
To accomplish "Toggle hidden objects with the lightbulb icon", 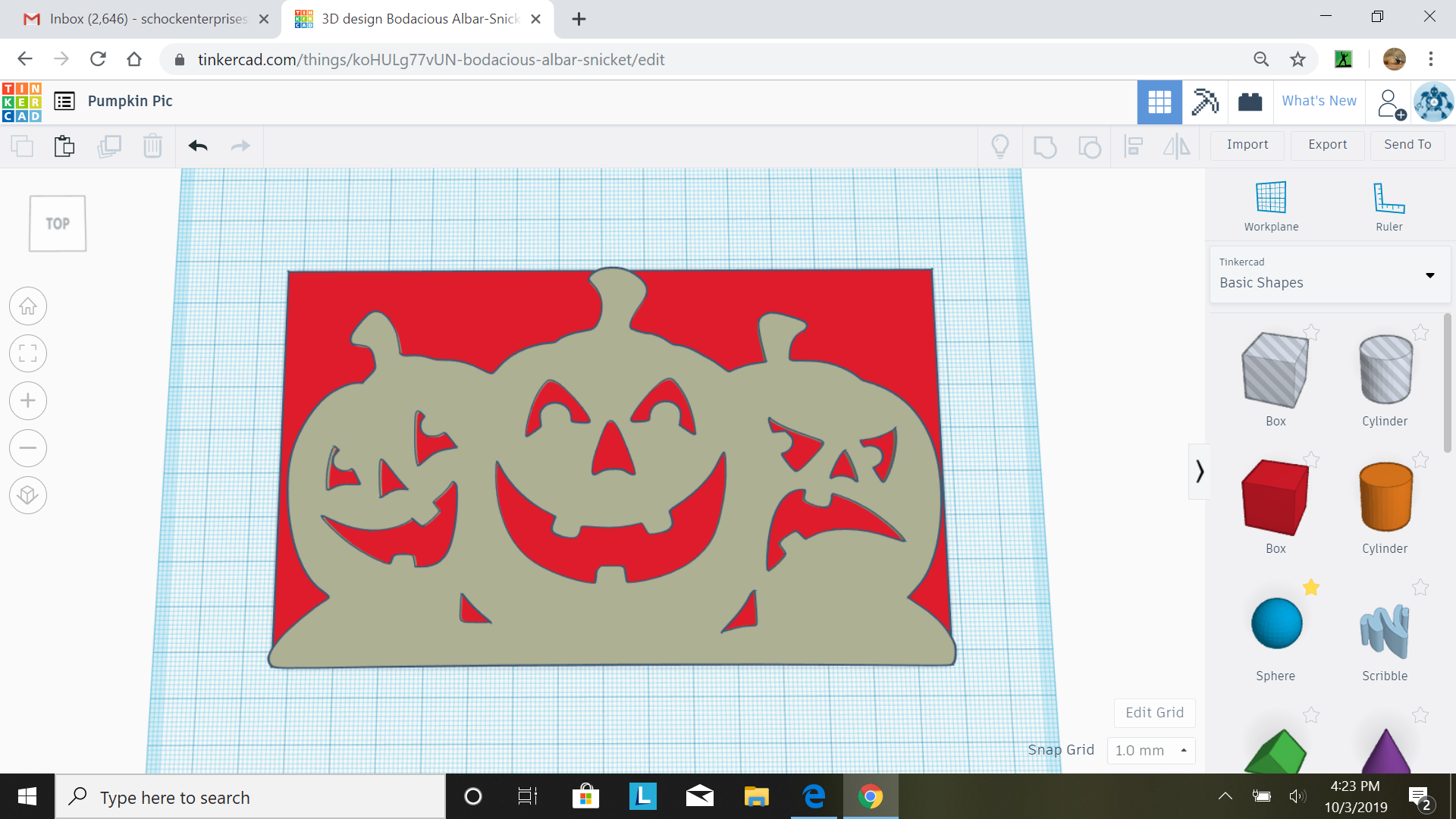I will (x=1000, y=146).
